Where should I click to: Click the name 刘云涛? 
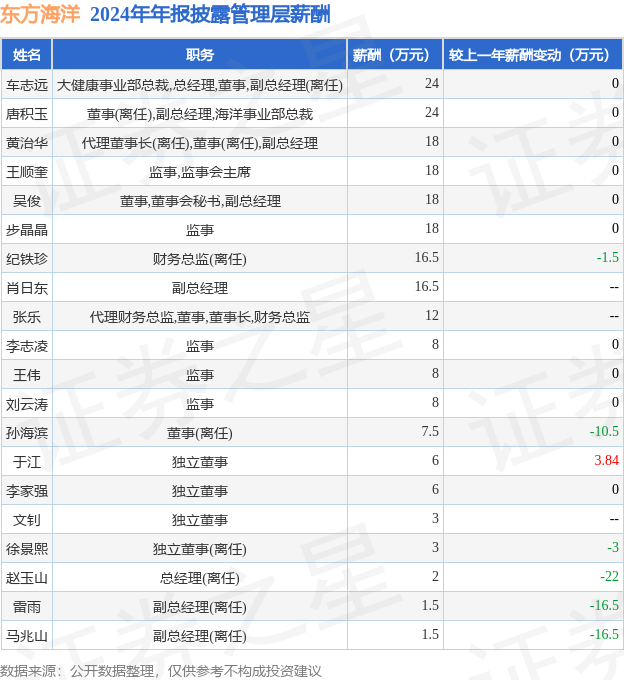[26, 405]
